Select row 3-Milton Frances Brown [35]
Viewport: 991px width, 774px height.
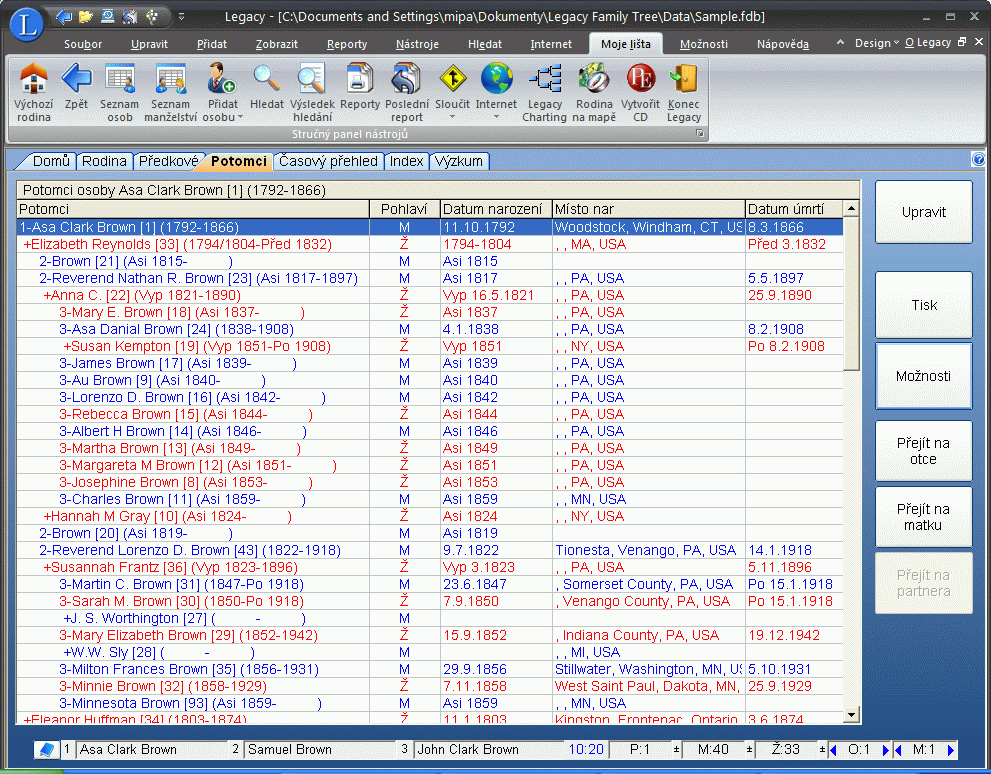[430, 669]
